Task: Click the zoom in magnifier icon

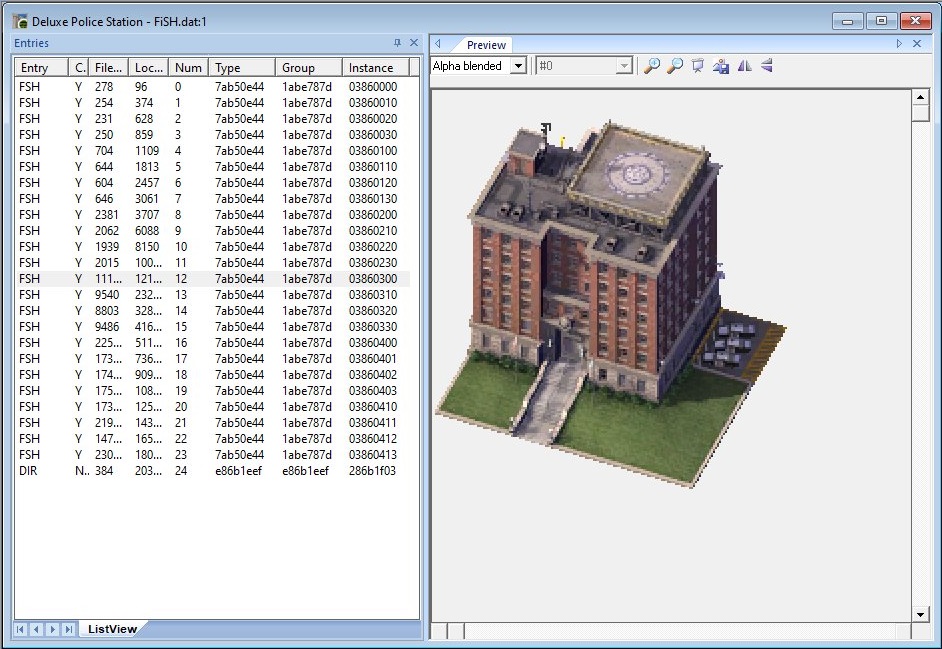Action: [x=652, y=66]
